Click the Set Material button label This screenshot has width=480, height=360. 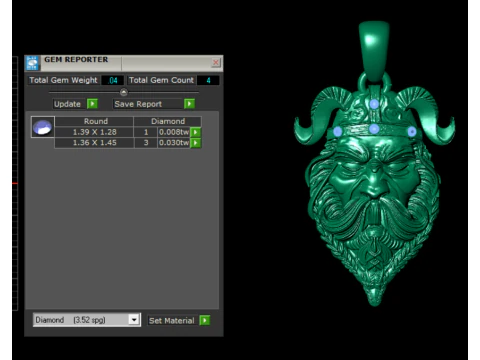pos(172,321)
